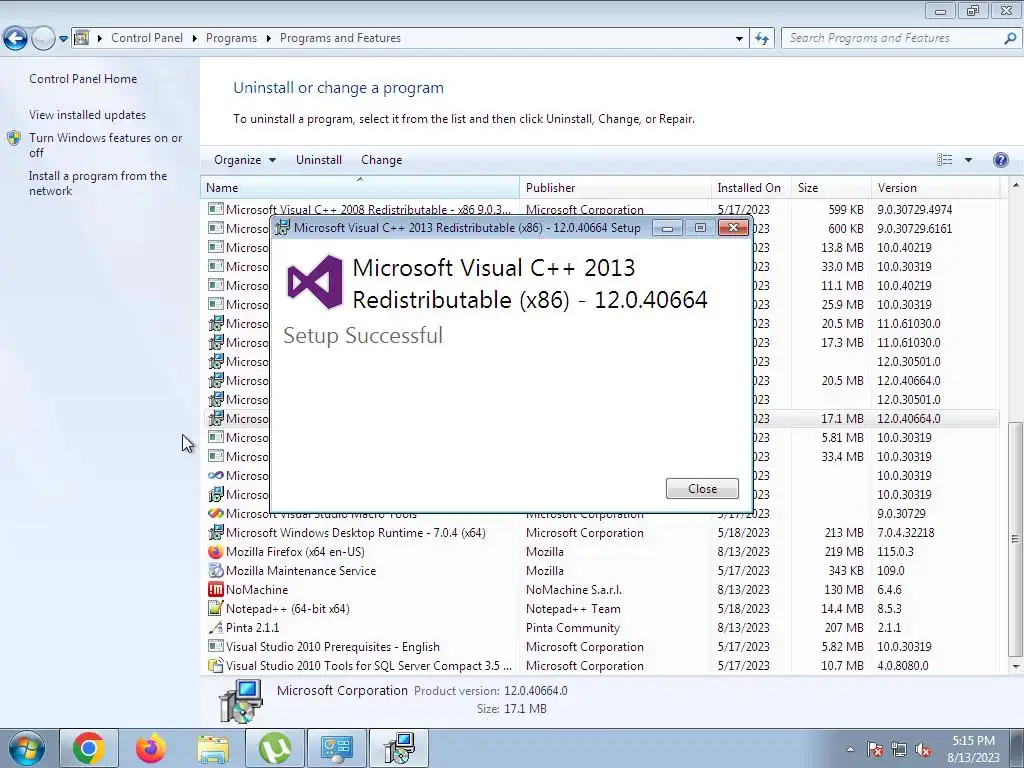Click the Forward navigation arrow

43,39
